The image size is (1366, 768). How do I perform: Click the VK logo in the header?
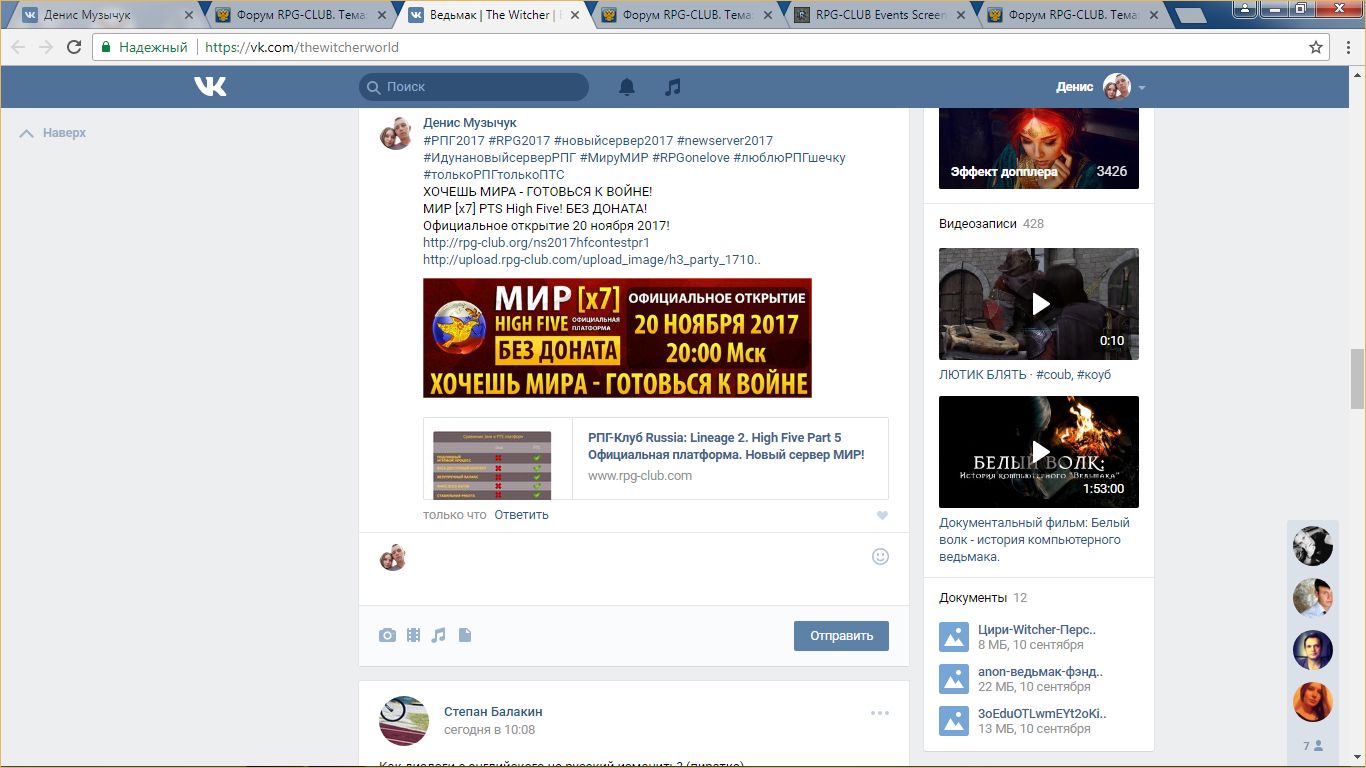coord(210,87)
